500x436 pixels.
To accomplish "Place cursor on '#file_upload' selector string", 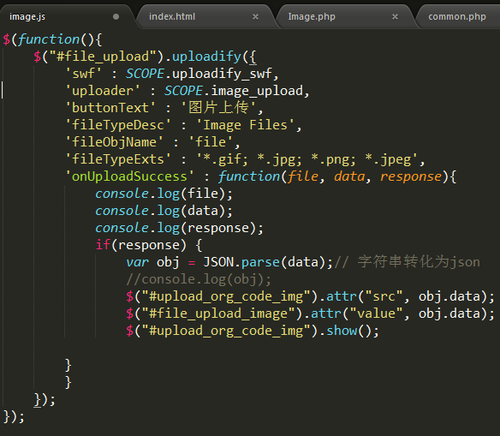I will tap(103, 56).
